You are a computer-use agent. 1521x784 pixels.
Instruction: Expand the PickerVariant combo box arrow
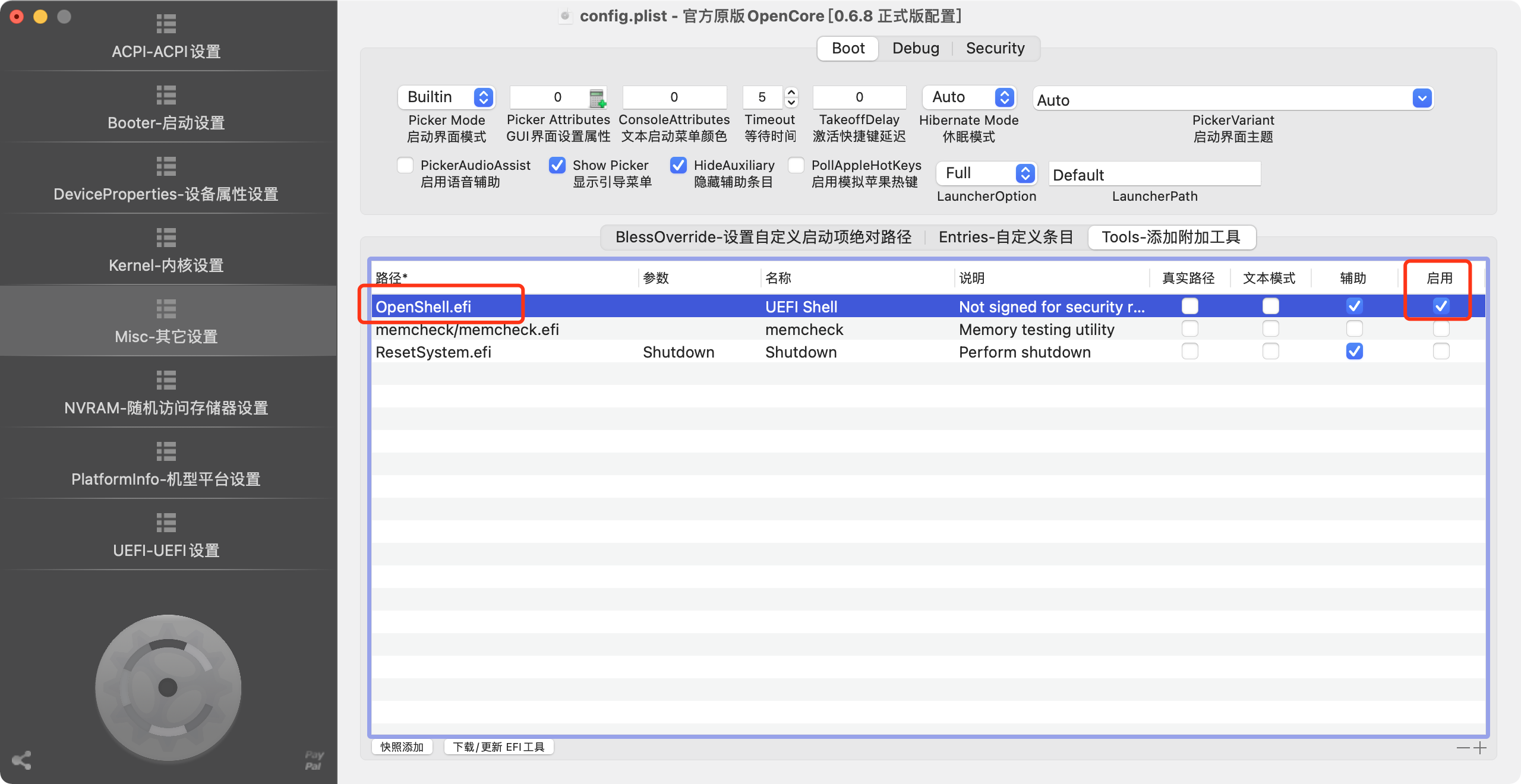pyautogui.click(x=1422, y=98)
